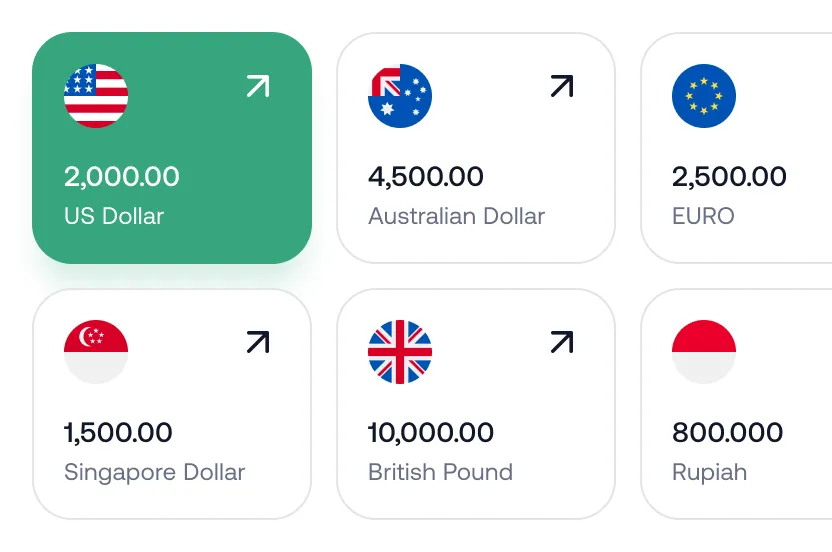This screenshot has height=552, width=832.
Task: Select the British Pound label
Action: tap(440, 472)
